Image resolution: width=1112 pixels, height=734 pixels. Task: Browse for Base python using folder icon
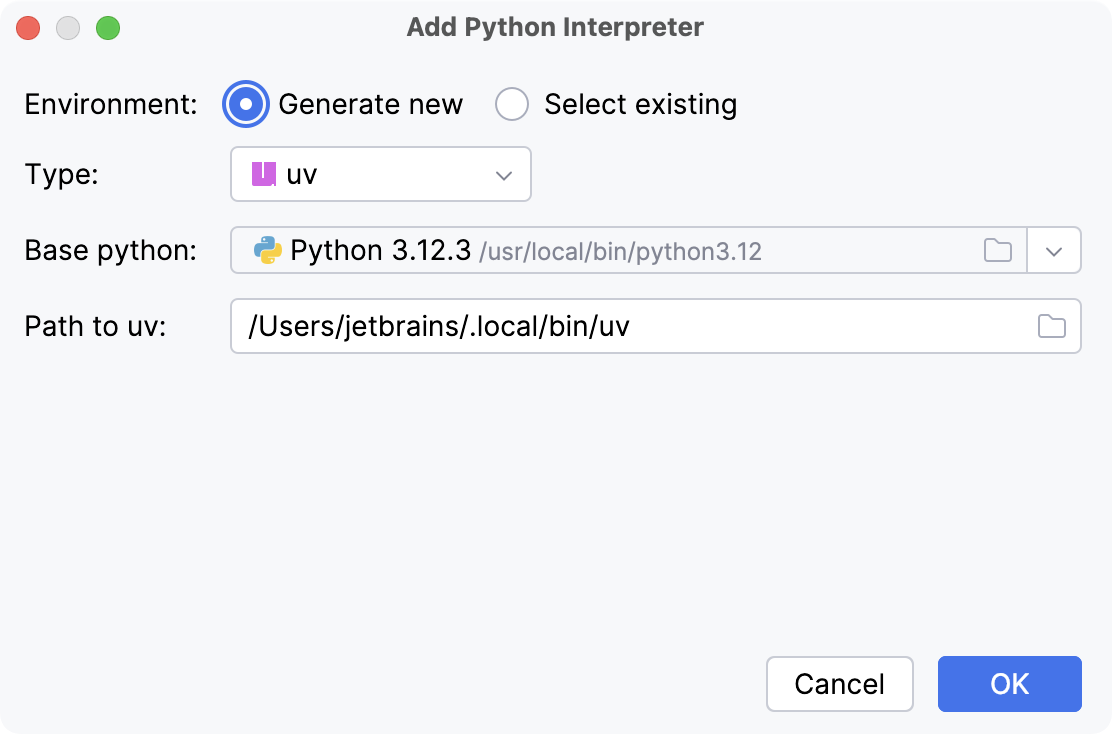(x=998, y=250)
